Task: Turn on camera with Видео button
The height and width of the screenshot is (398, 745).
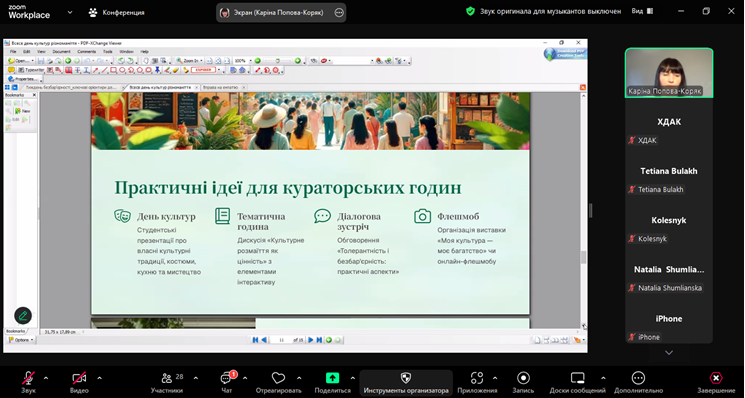Action: click(79, 382)
